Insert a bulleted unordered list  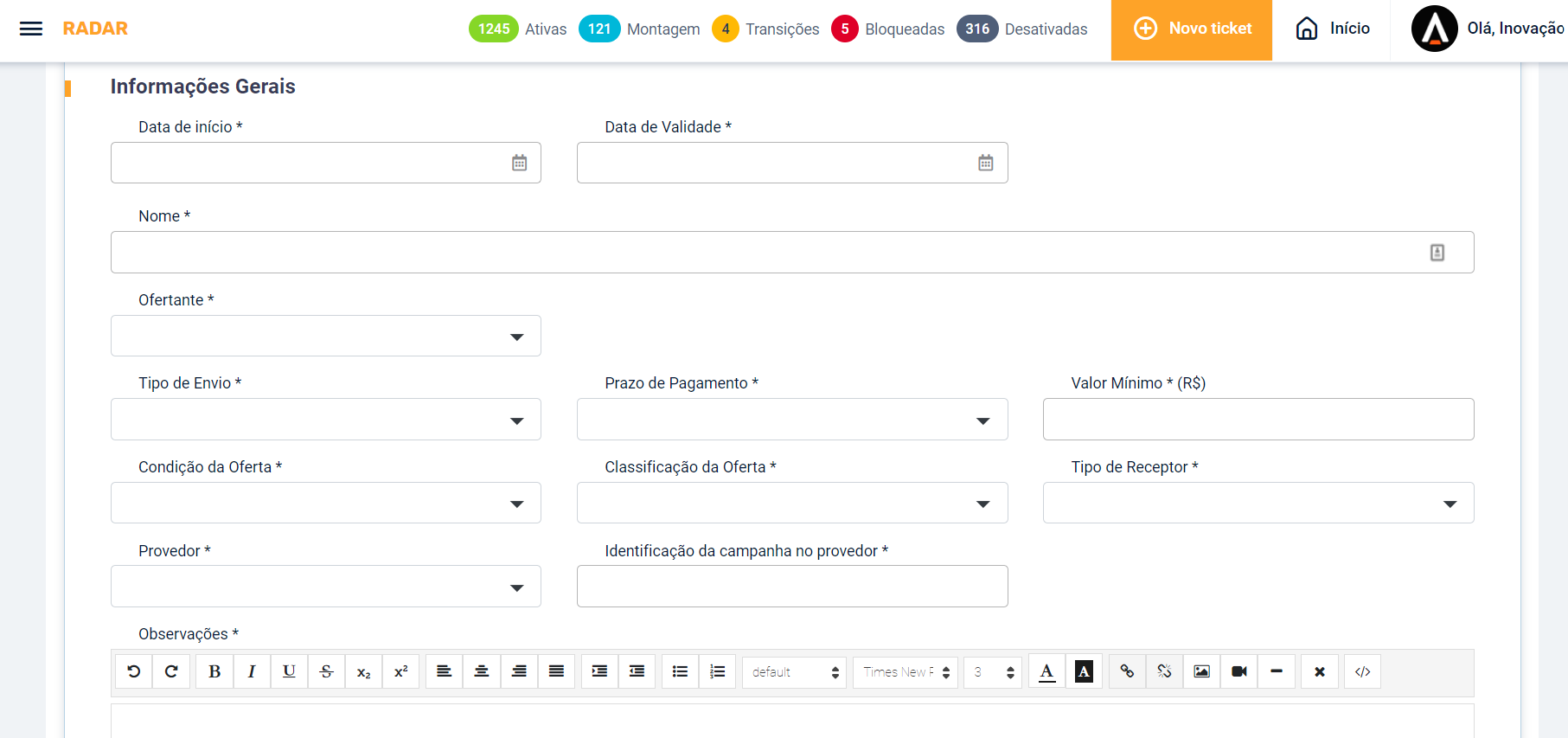coord(680,671)
